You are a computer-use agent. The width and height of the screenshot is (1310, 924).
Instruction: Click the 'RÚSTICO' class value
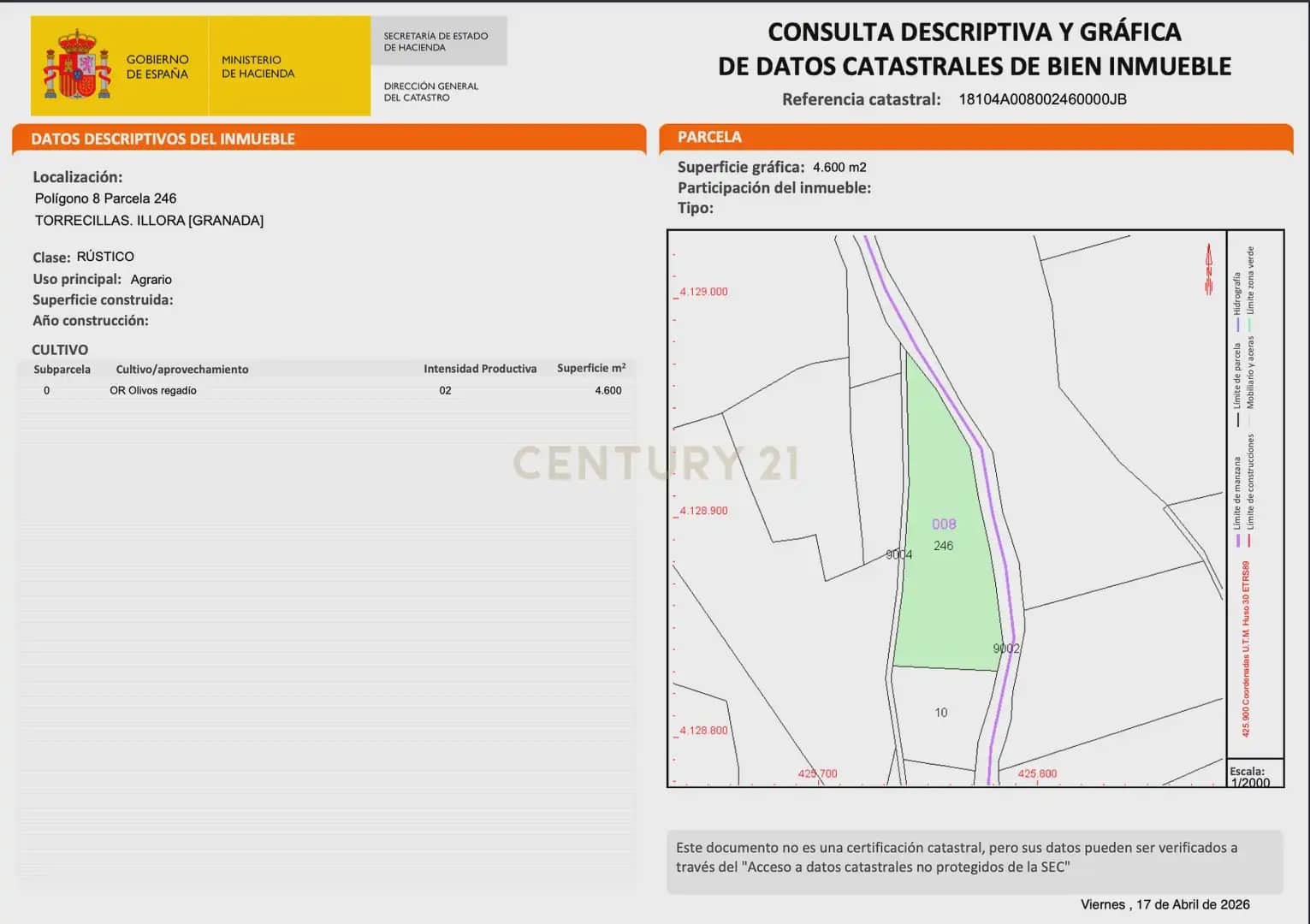(x=105, y=257)
